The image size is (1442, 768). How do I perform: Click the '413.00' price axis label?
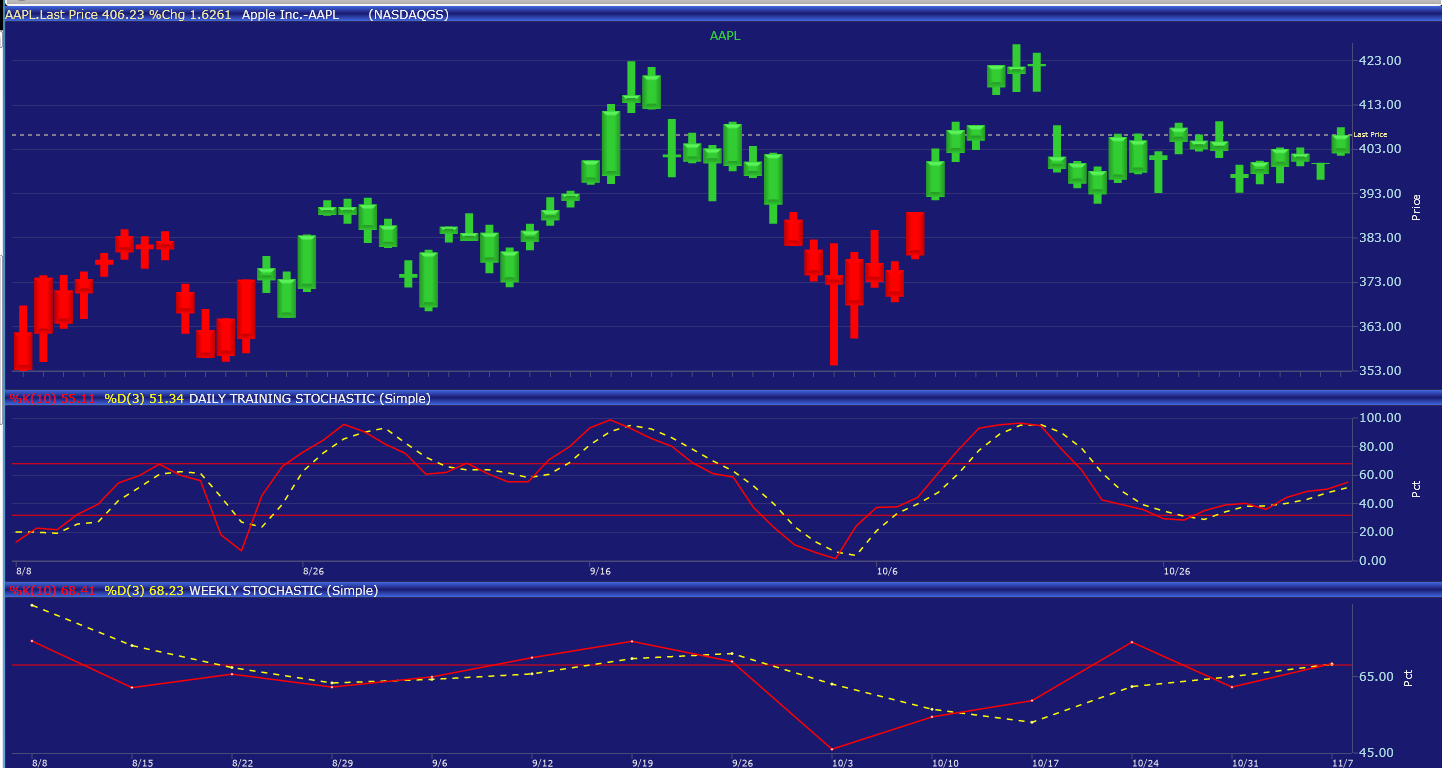pyautogui.click(x=1381, y=105)
